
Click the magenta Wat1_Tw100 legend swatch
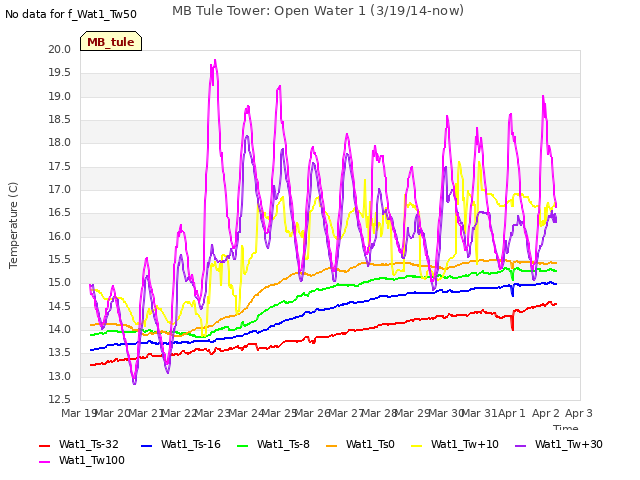(44, 462)
